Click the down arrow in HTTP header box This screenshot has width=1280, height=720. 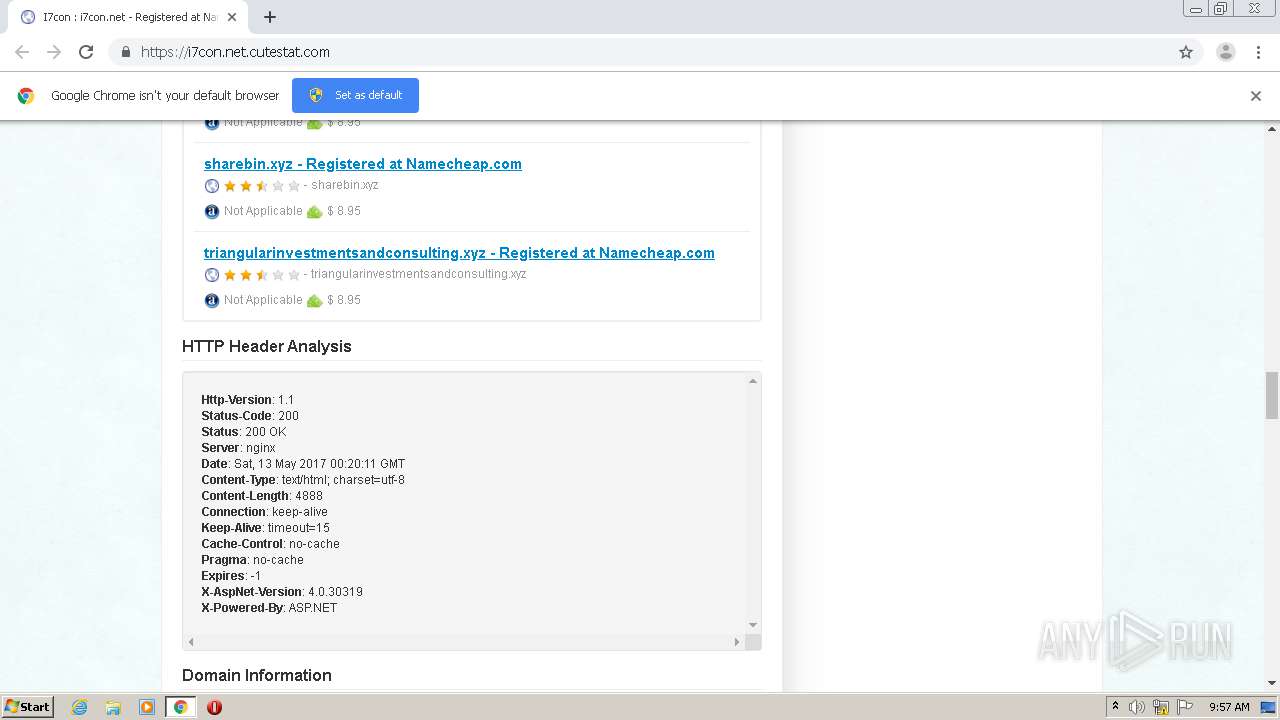pos(753,625)
